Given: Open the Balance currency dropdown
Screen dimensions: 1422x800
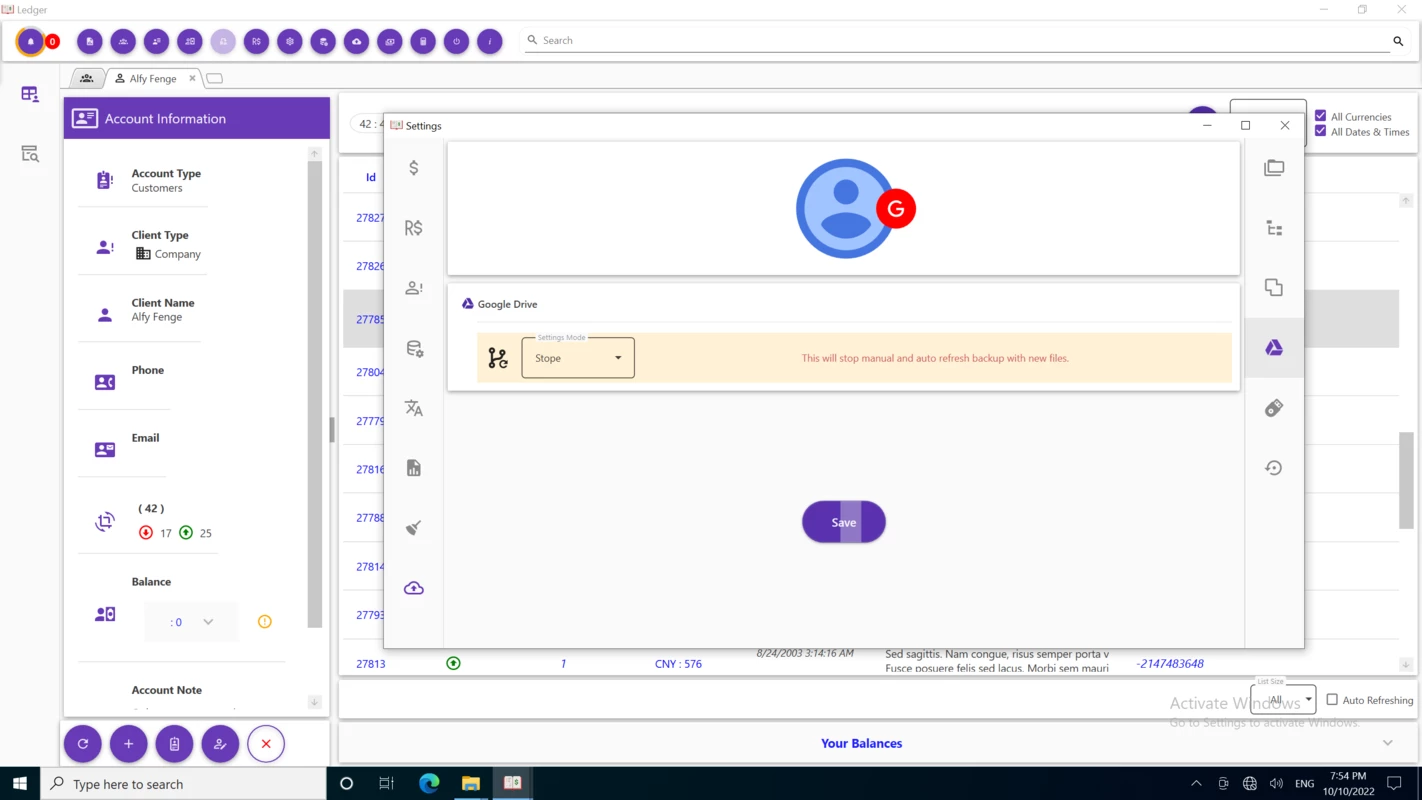Looking at the screenshot, I should (191, 622).
